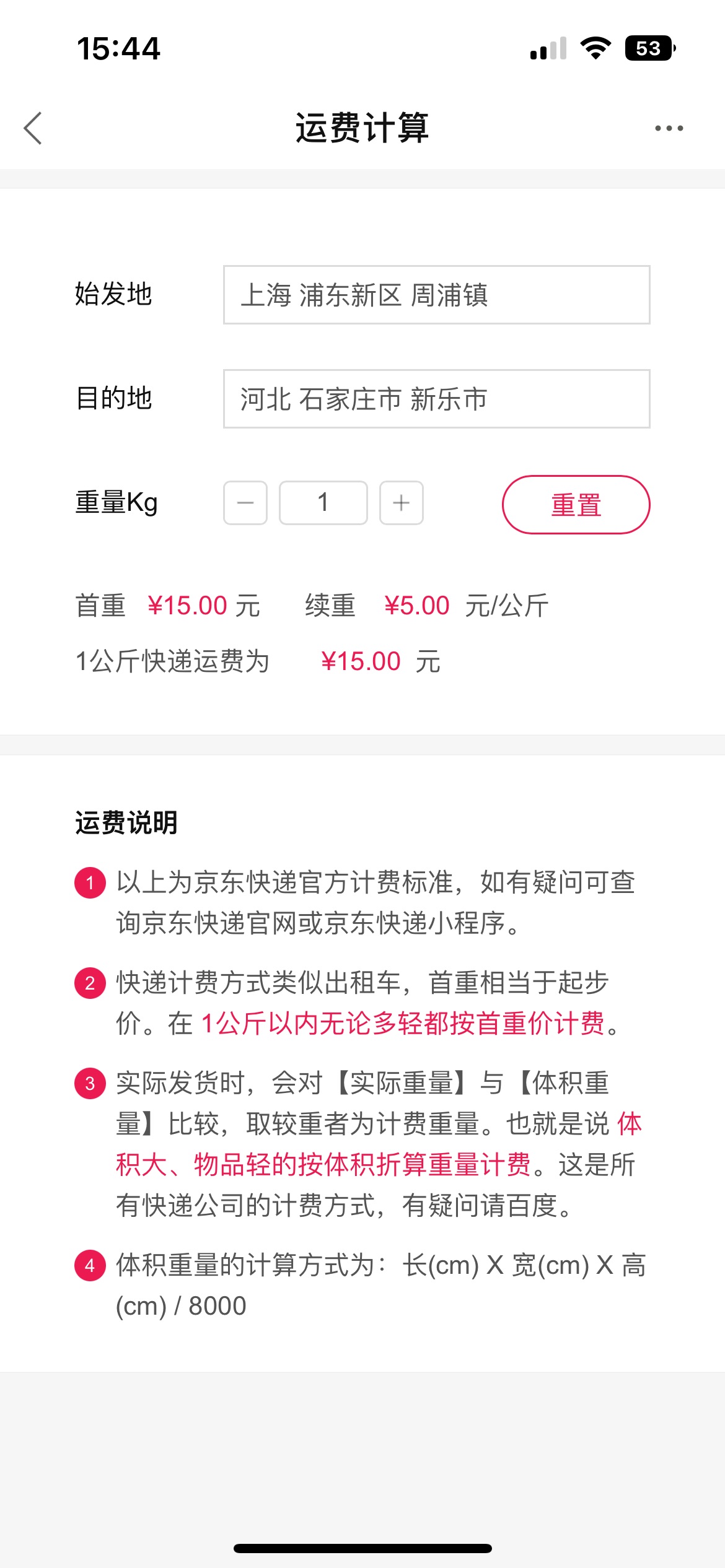The width and height of the screenshot is (725, 1568).
Task: Open the 目的地 destination address selector
Action: pyautogui.click(x=437, y=399)
